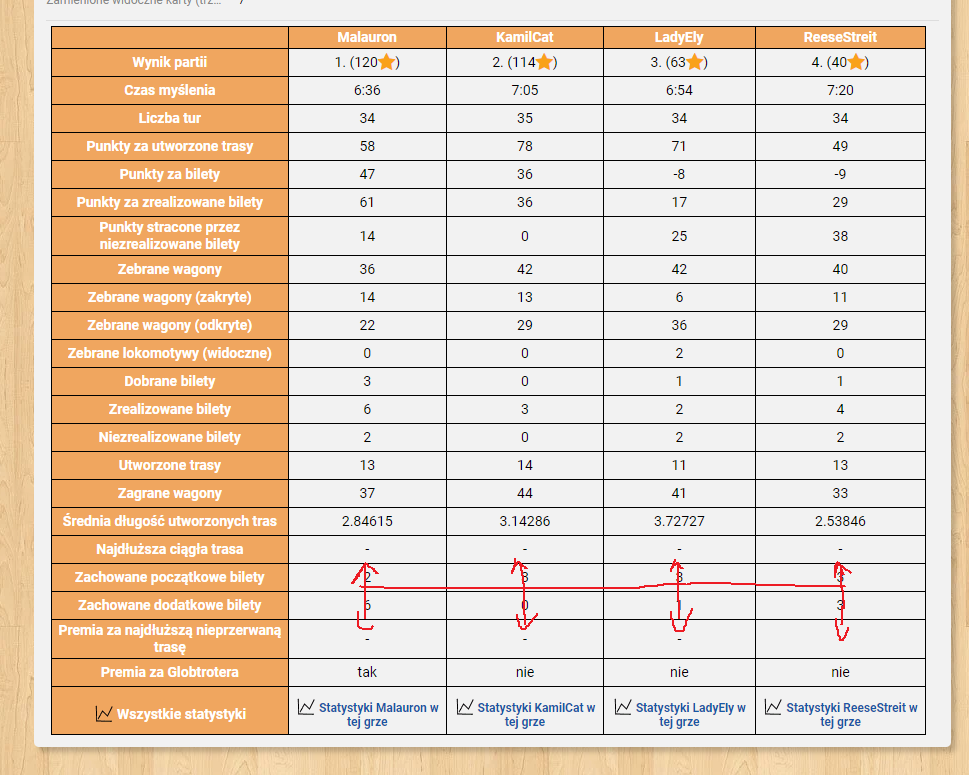Click the chart icon before Statystyki Malauron
This screenshot has height=775, width=974.
pyautogui.click(x=307, y=707)
